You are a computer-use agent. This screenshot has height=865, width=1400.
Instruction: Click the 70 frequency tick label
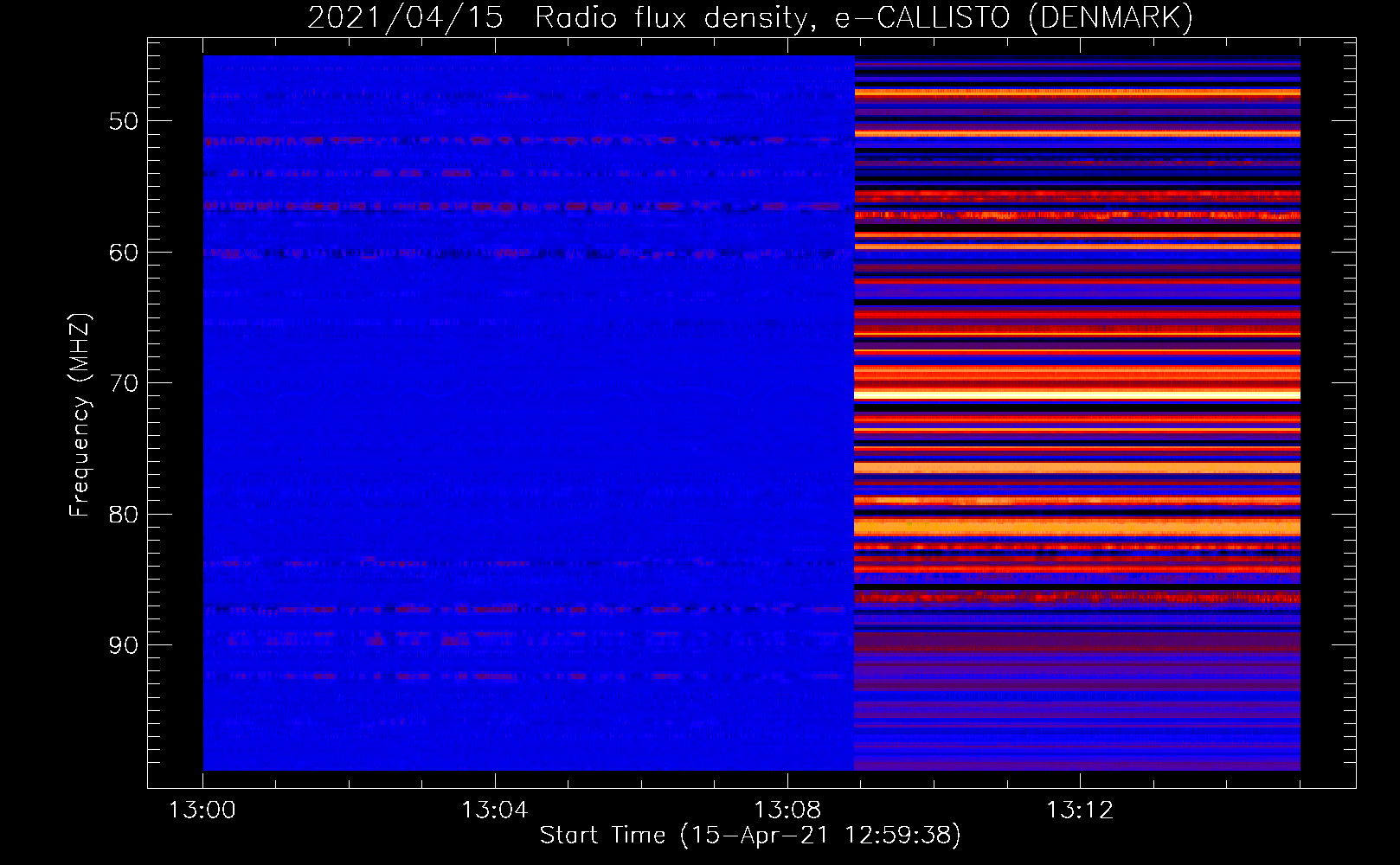pyautogui.click(x=124, y=383)
